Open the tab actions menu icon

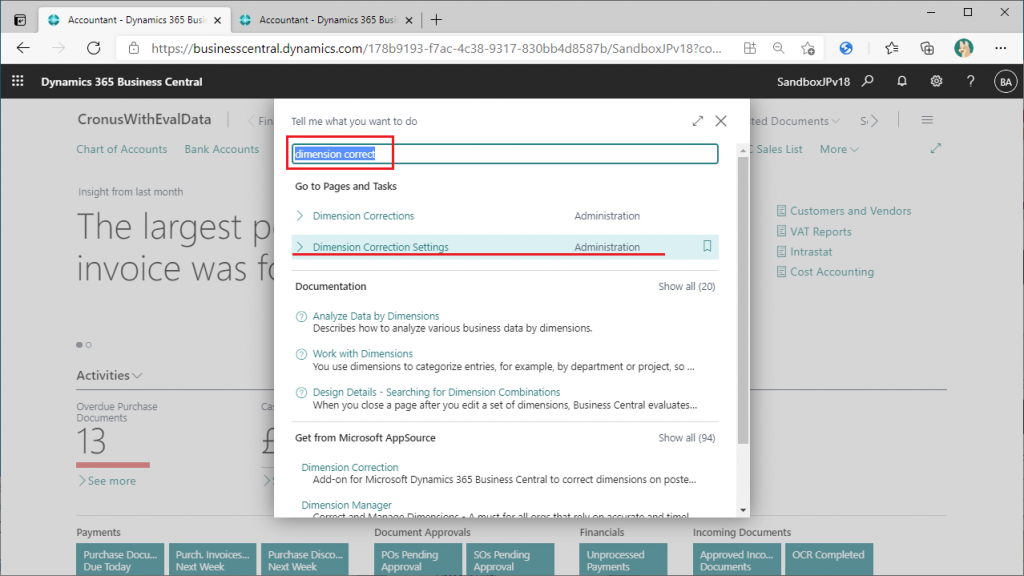pyautogui.click(x=20, y=20)
